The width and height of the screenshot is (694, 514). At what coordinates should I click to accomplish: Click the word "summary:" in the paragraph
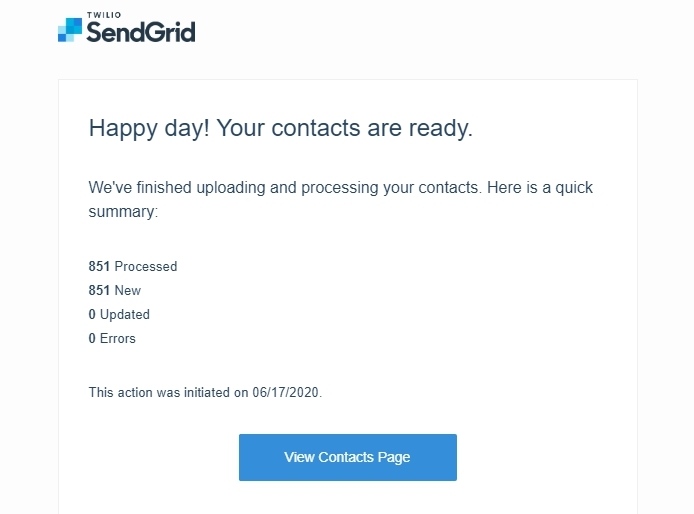(123, 212)
